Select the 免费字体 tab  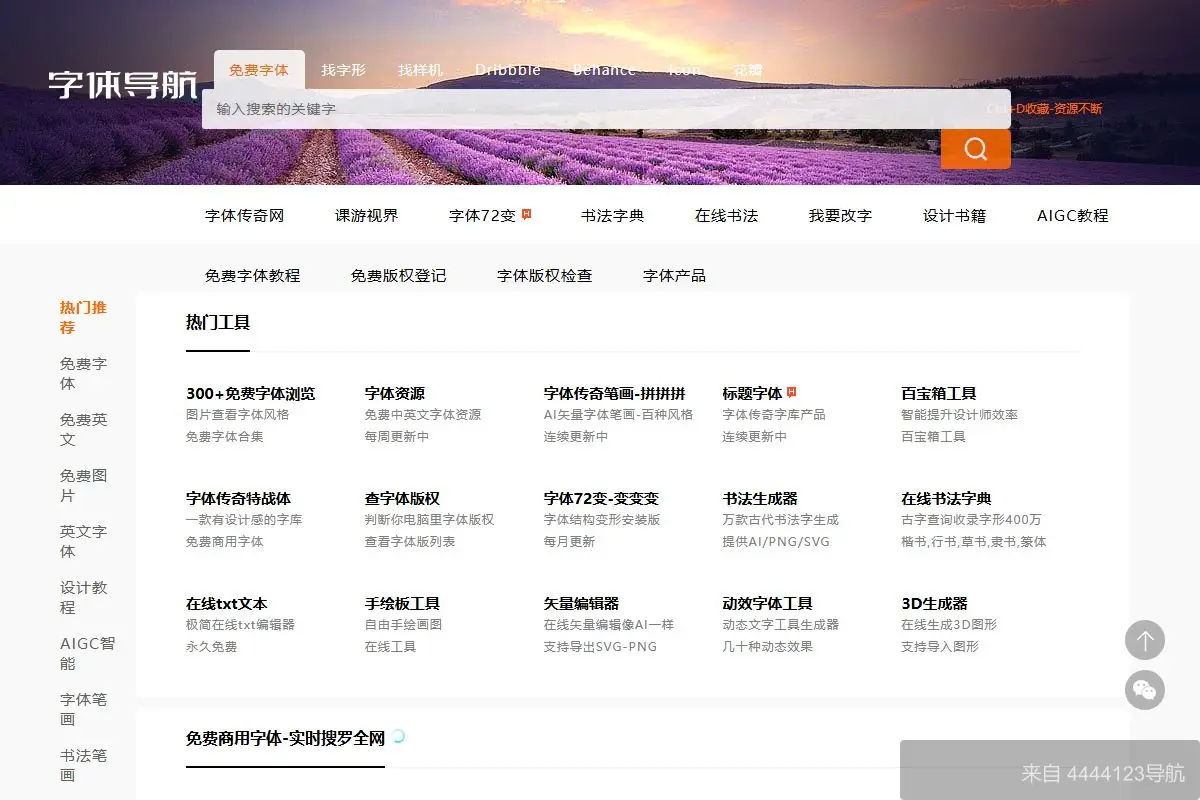tap(259, 70)
